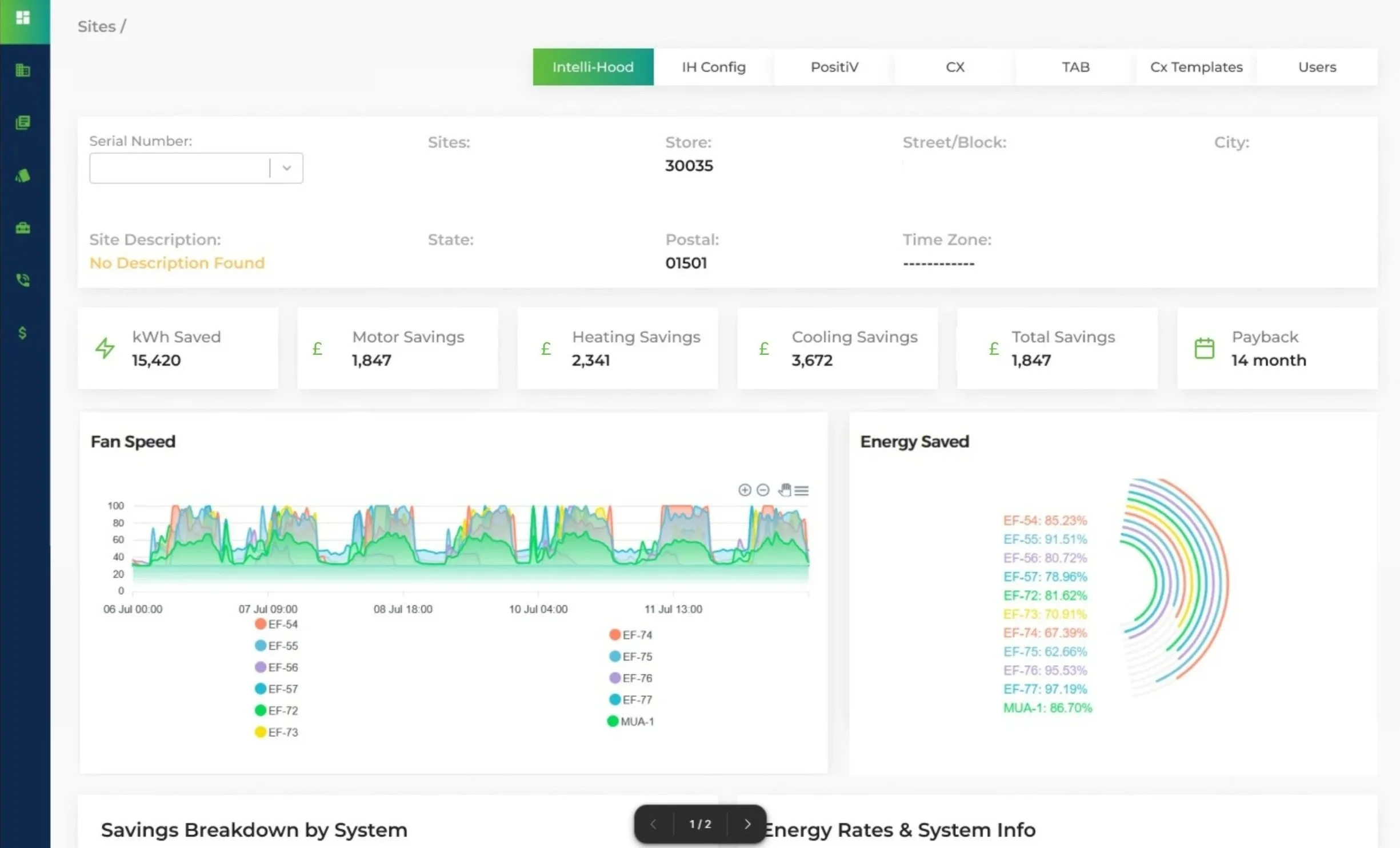Go to previous page in pager
Viewport: 1400px width, 848px height.
pos(654,823)
